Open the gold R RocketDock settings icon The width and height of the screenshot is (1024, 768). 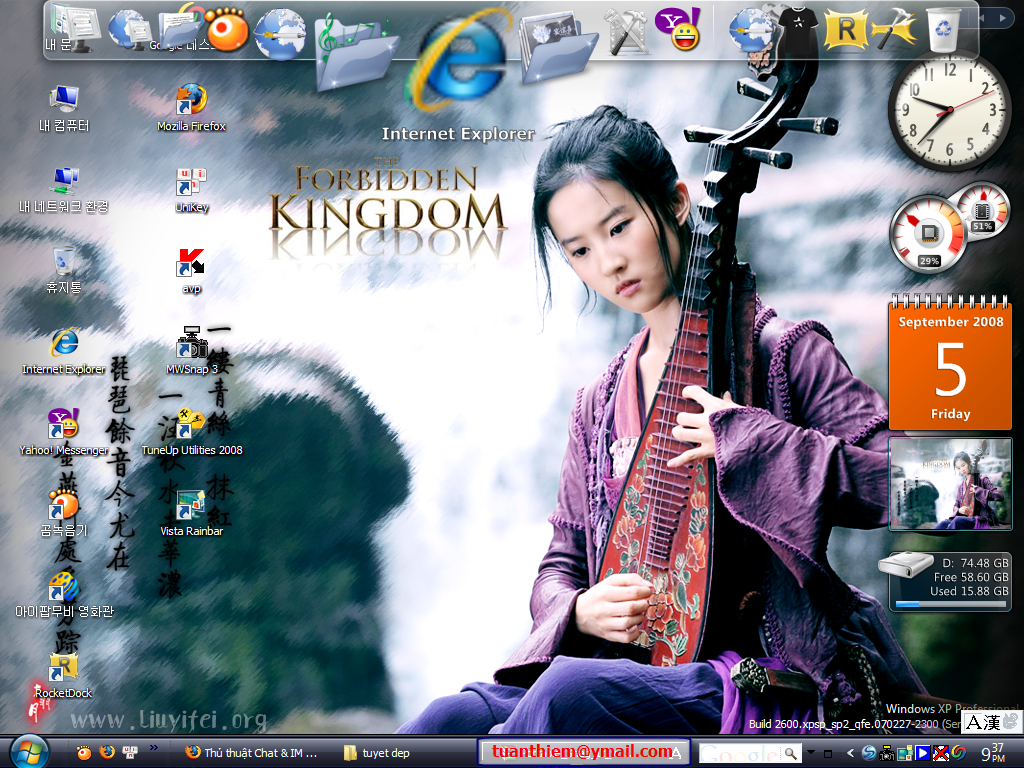pos(846,29)
